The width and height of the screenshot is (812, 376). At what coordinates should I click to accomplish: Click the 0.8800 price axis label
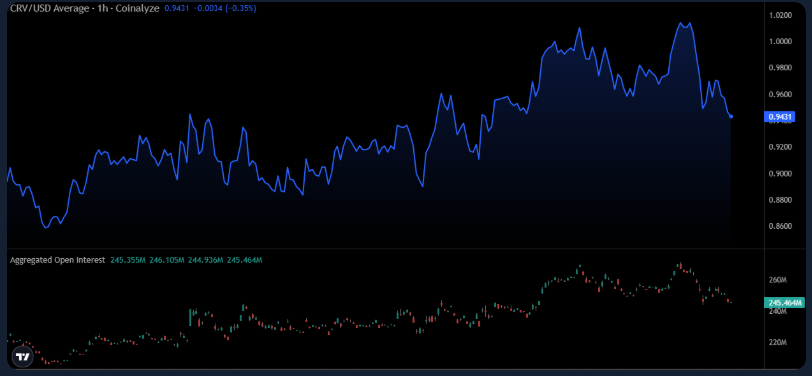tap(779, 200)
